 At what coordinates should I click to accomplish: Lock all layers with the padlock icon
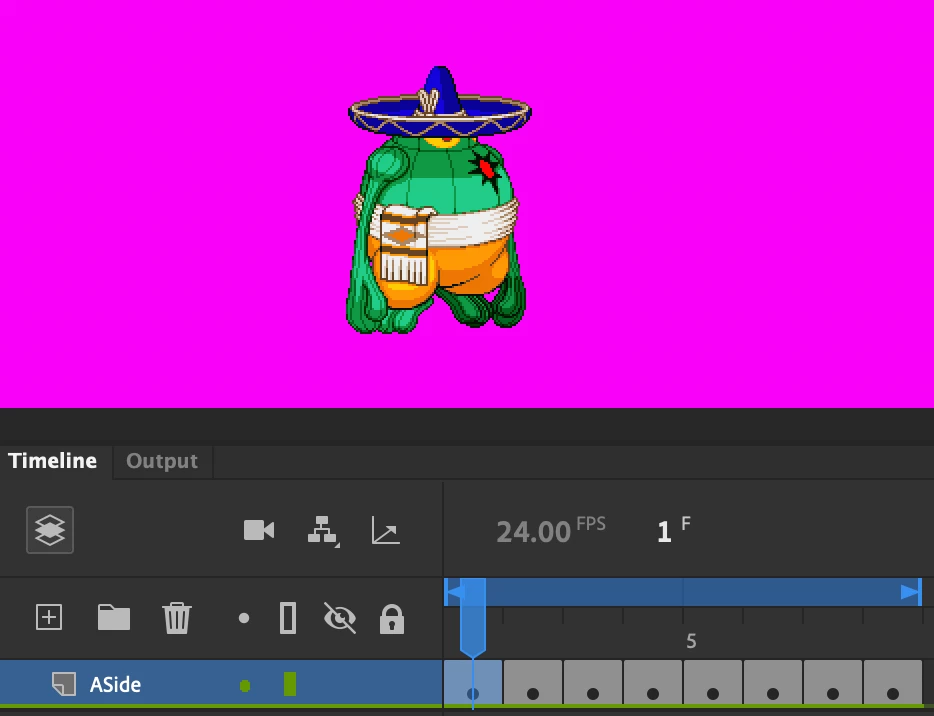point(391,618)
